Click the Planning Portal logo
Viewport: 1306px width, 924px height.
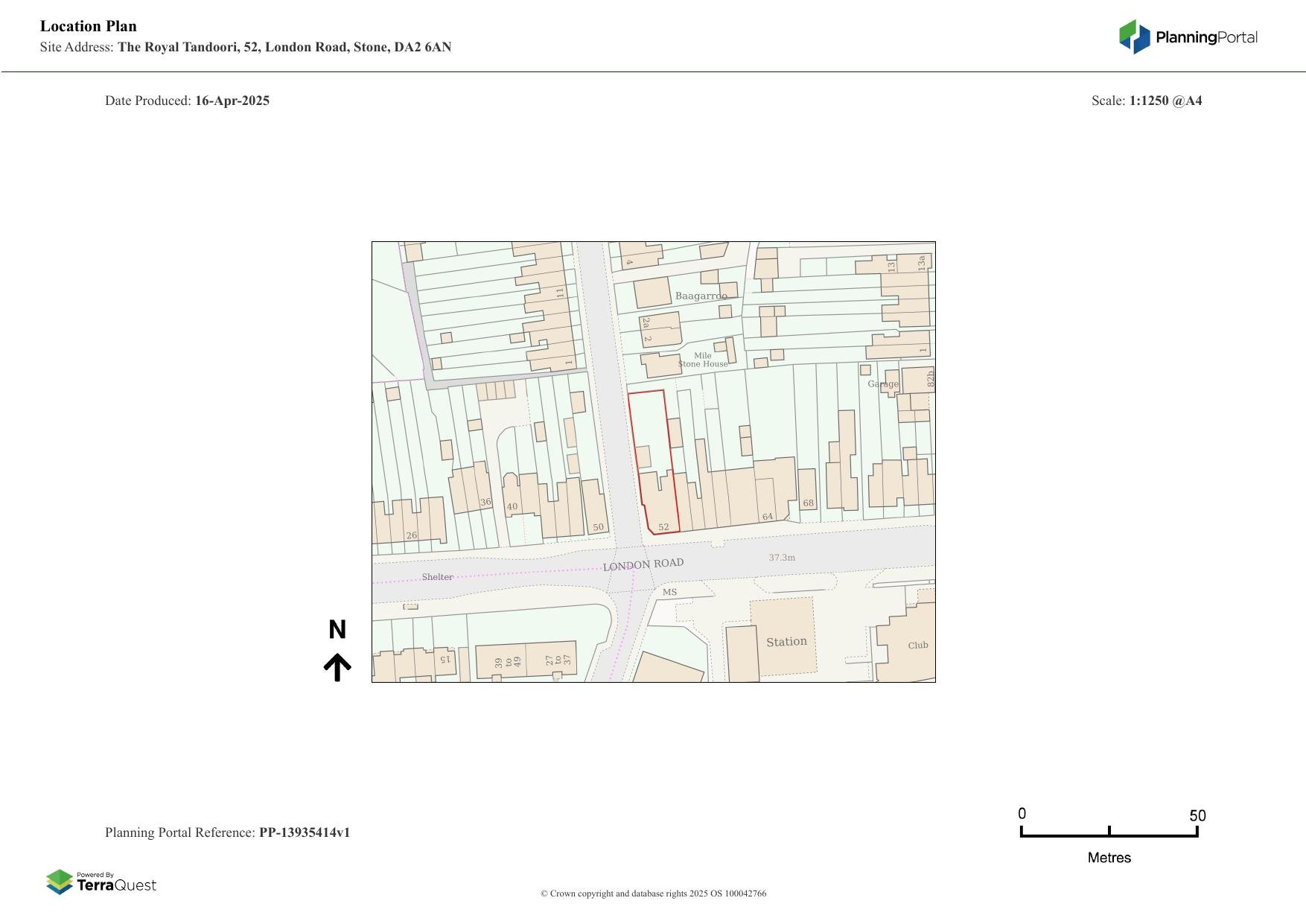click(1188, 37)
